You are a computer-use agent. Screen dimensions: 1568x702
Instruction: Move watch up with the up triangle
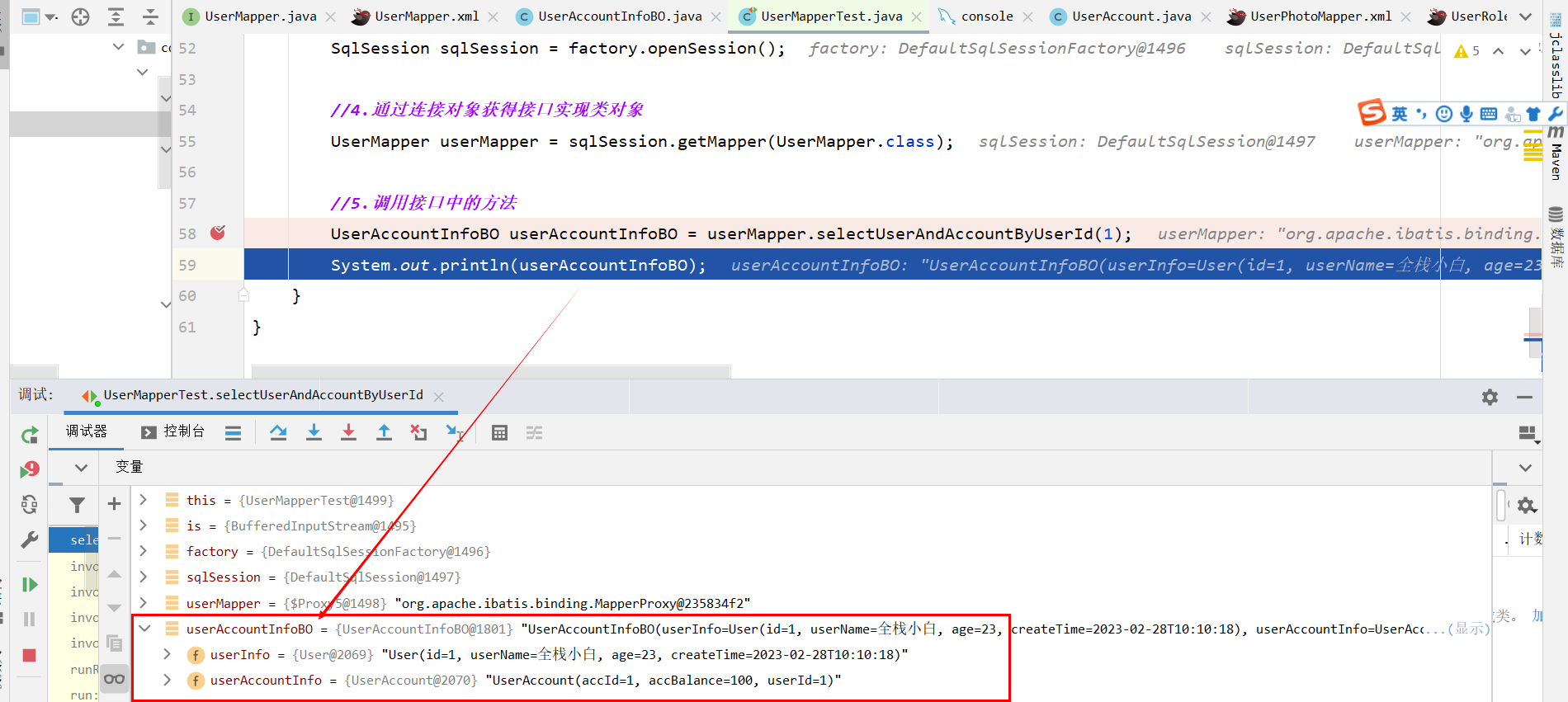click(114, 573)
